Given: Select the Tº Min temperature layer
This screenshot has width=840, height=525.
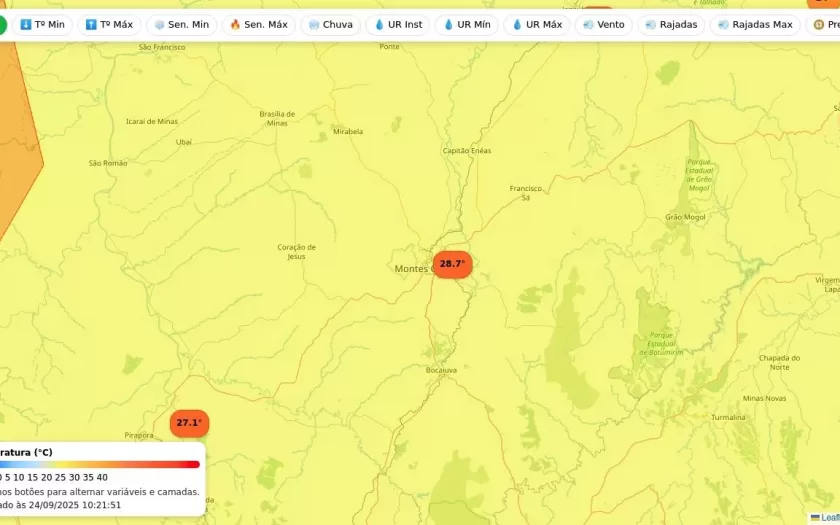Looking at the screenshot, I should click(42, 24).
